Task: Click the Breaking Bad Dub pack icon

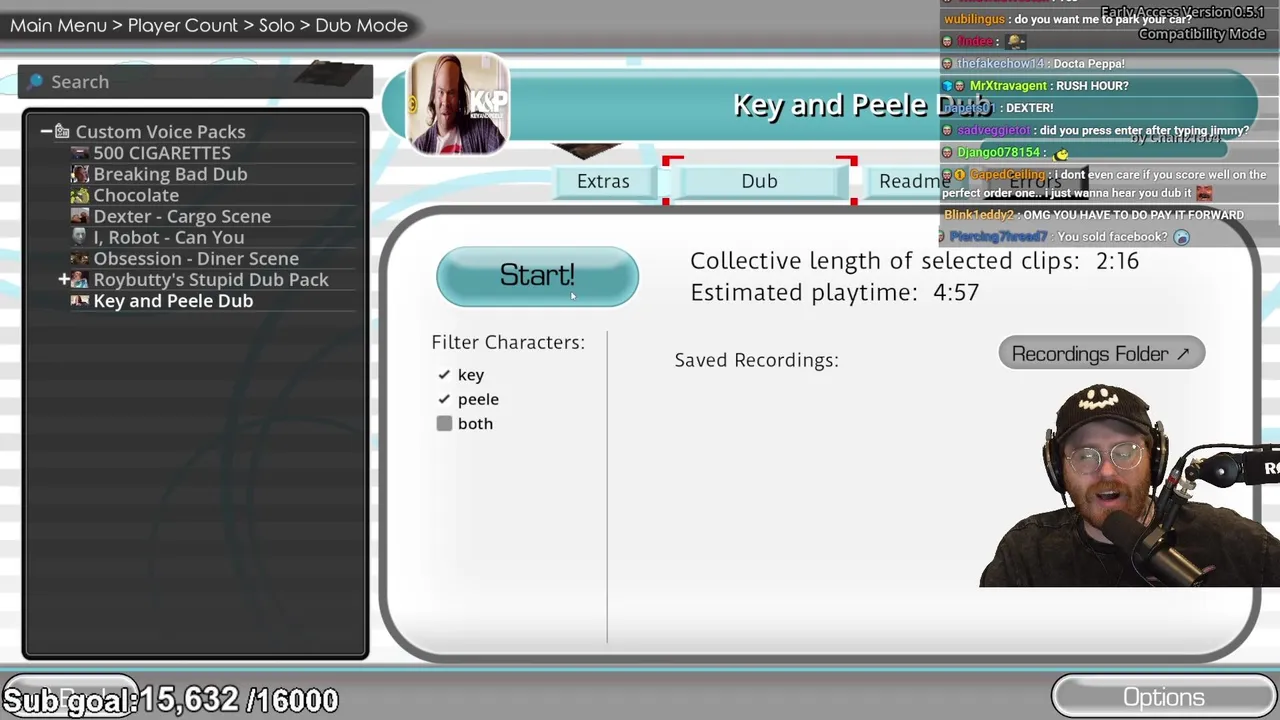Action: tap(80, 174)
